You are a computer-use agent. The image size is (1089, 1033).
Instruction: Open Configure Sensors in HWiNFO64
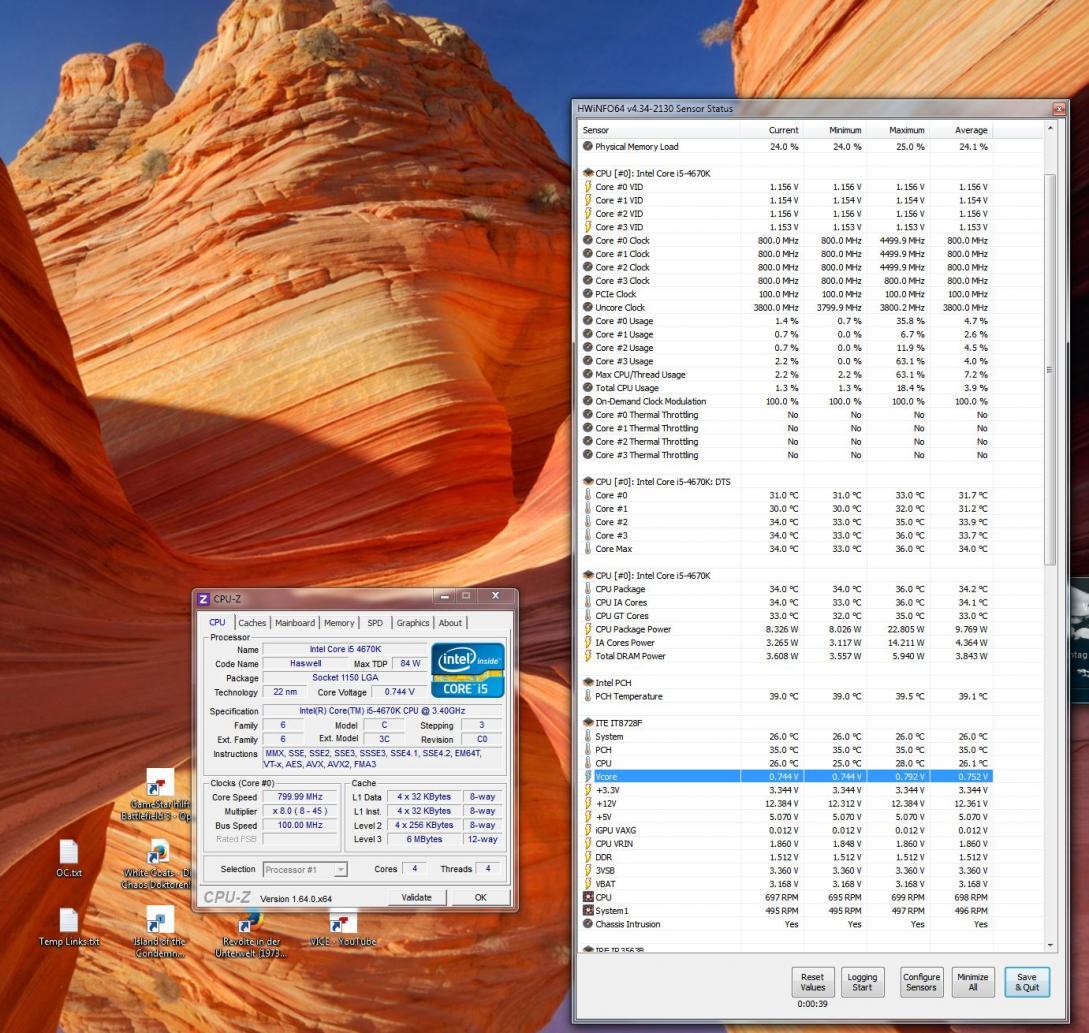pyautogui.click(x=922, y=982)
